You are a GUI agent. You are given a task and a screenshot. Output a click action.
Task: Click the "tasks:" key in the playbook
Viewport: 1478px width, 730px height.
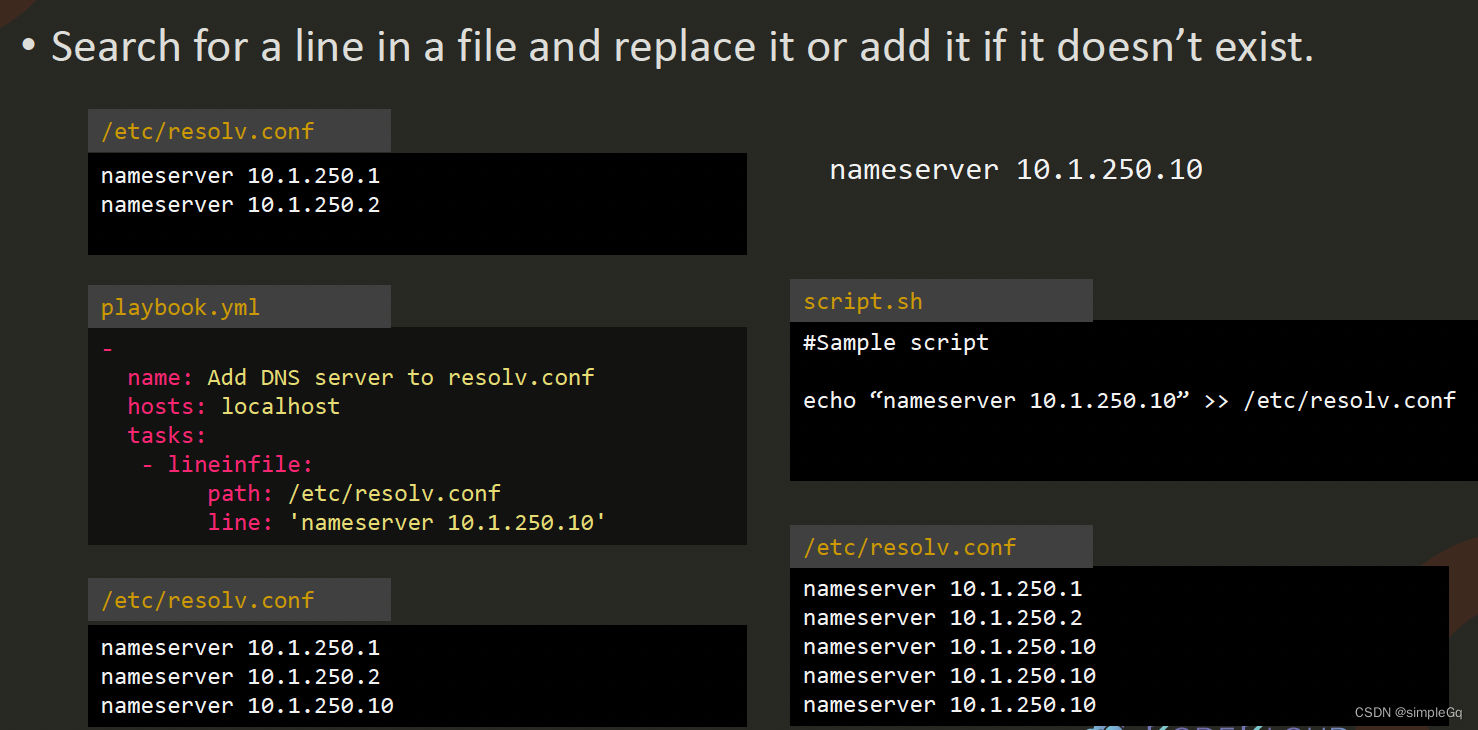[166, 436]
